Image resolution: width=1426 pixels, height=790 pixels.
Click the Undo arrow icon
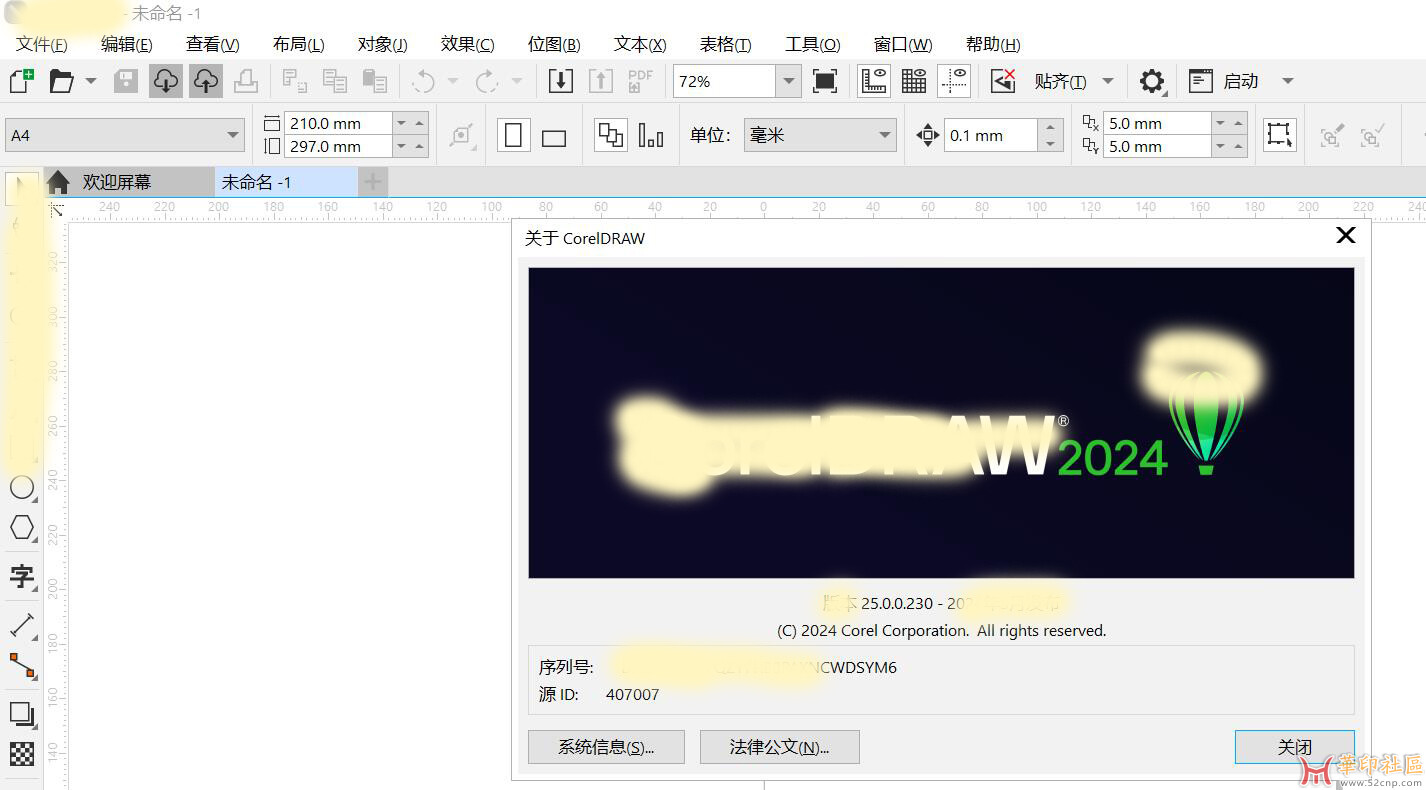point(424,81)
